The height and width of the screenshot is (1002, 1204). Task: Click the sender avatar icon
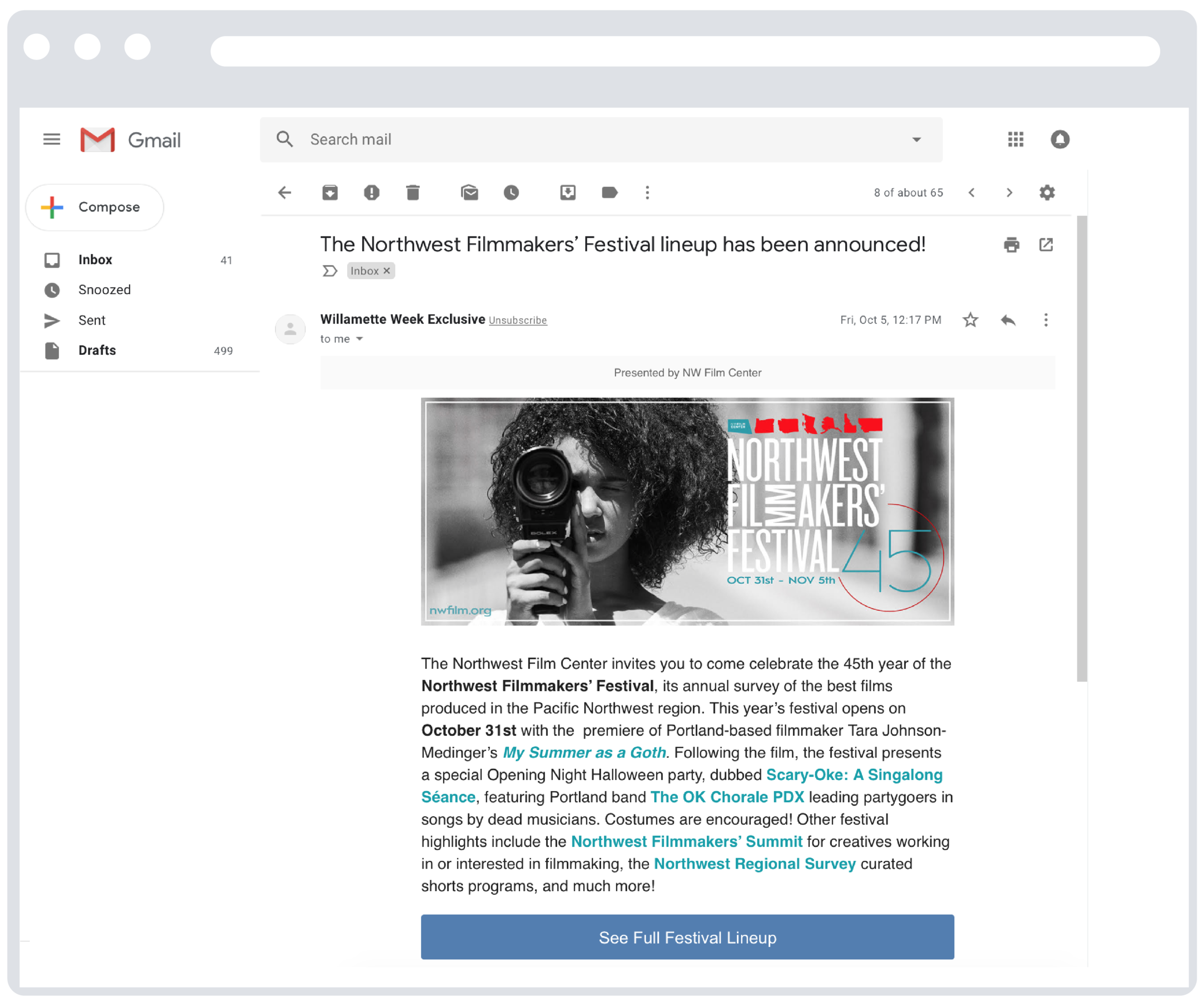click(290, 329)
